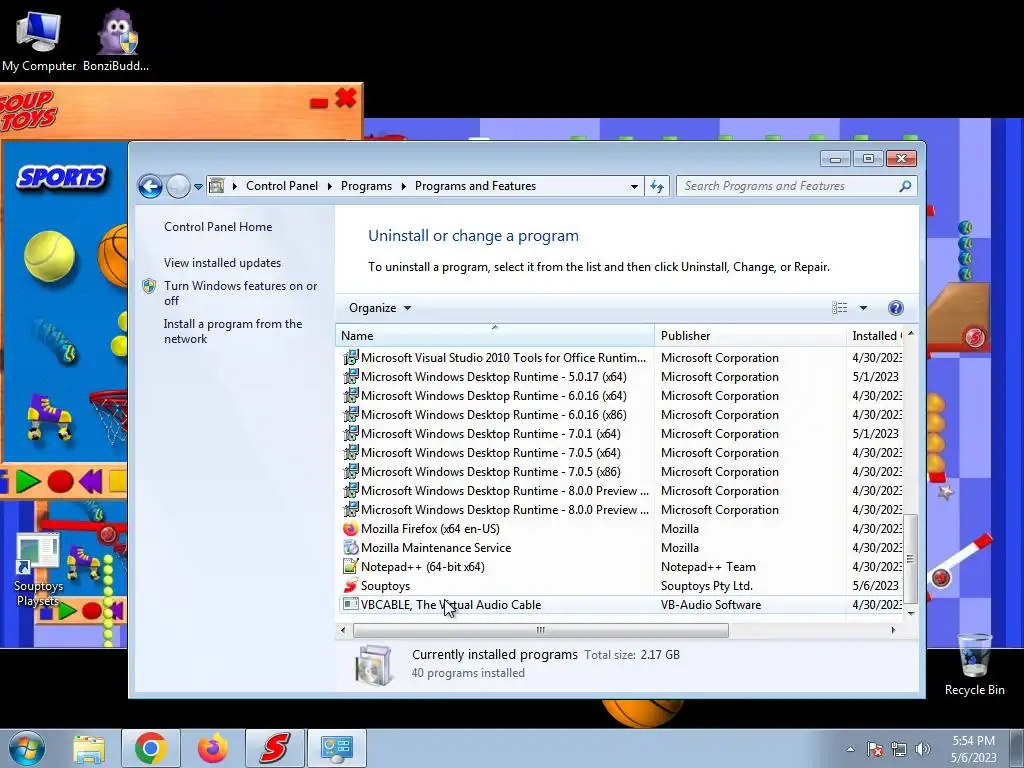The width and height of the screenshot is (1024, 768).
Task: Click the taskbar clock showing 5:54 PM
Action: click(x=973, y=749)
